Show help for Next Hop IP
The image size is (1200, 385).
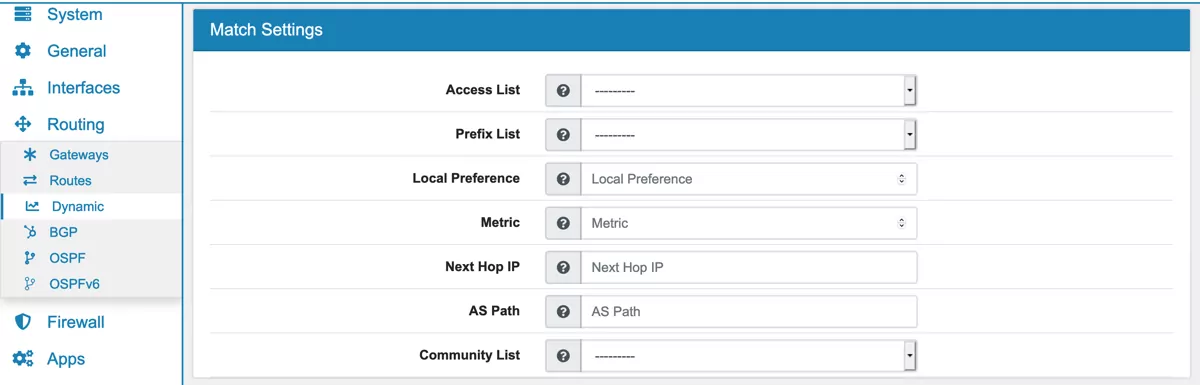[x=563, y=267]
